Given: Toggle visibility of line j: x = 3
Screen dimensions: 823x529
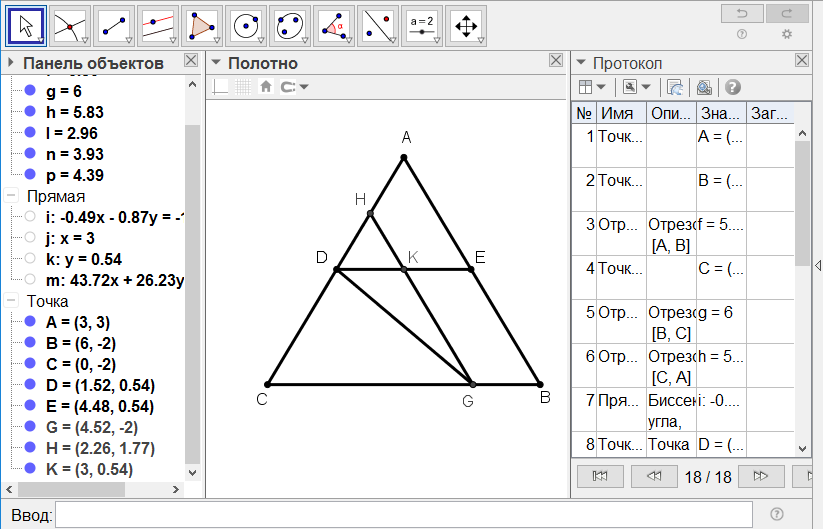Looking at the screenshot, I should [x=31, y=237].
